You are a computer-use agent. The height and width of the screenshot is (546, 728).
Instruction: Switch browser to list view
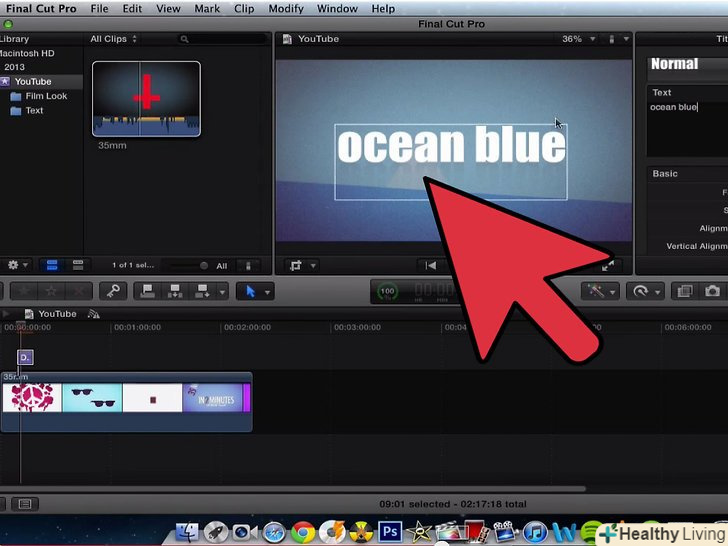click(77, 265)
